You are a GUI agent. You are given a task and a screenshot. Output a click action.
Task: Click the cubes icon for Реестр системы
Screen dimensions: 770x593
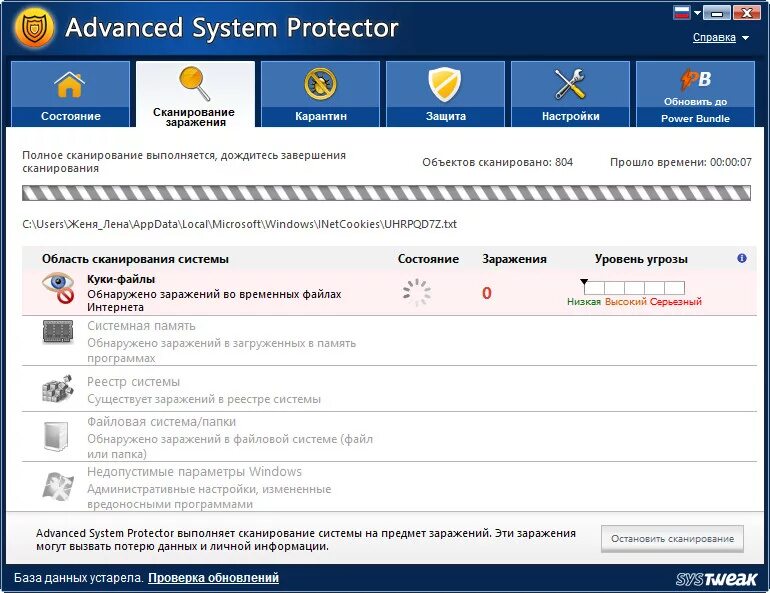[57, 389]
